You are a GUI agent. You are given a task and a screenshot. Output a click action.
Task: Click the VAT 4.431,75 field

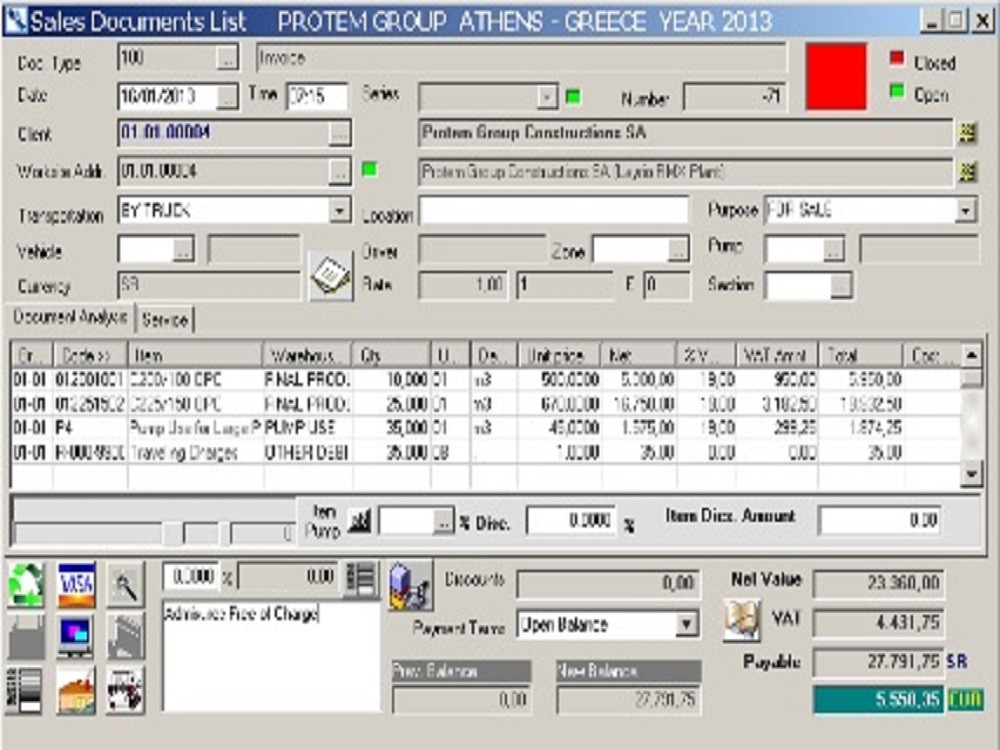pos(879,622)
